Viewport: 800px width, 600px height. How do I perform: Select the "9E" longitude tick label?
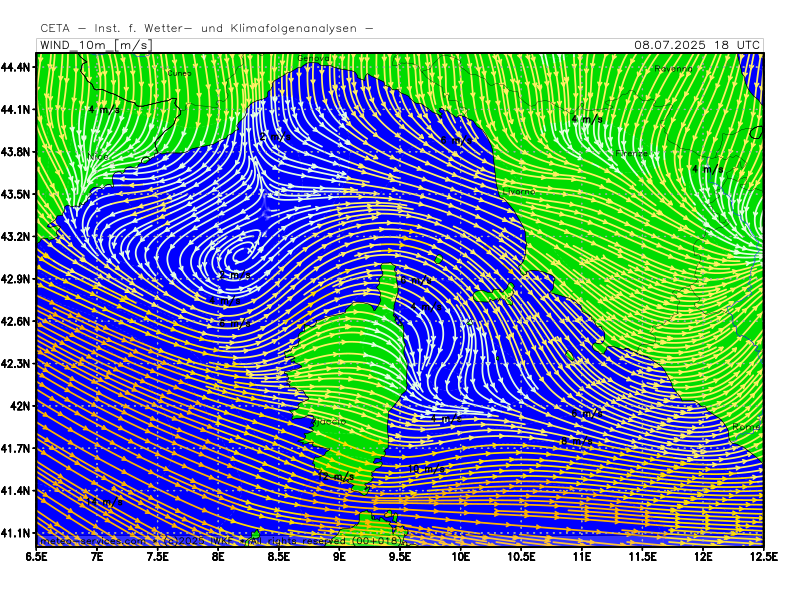[x=339, y=556]
